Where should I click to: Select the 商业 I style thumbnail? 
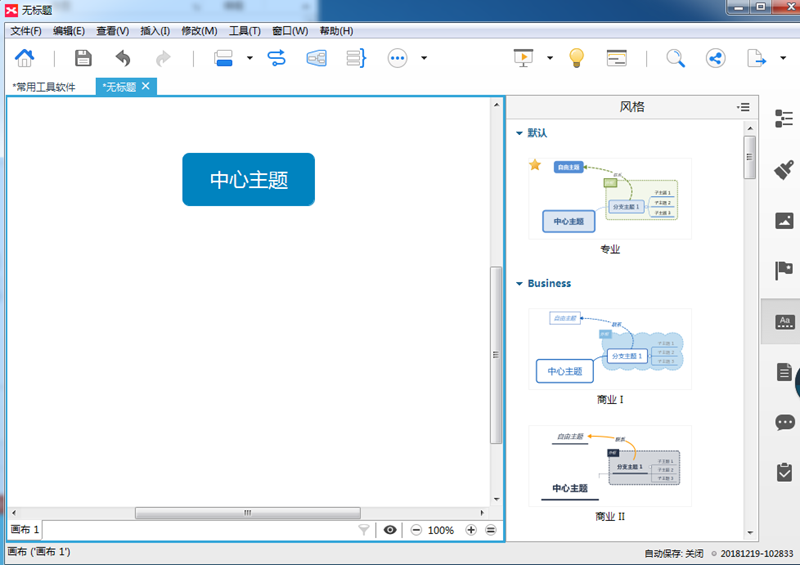pos(610,349)
